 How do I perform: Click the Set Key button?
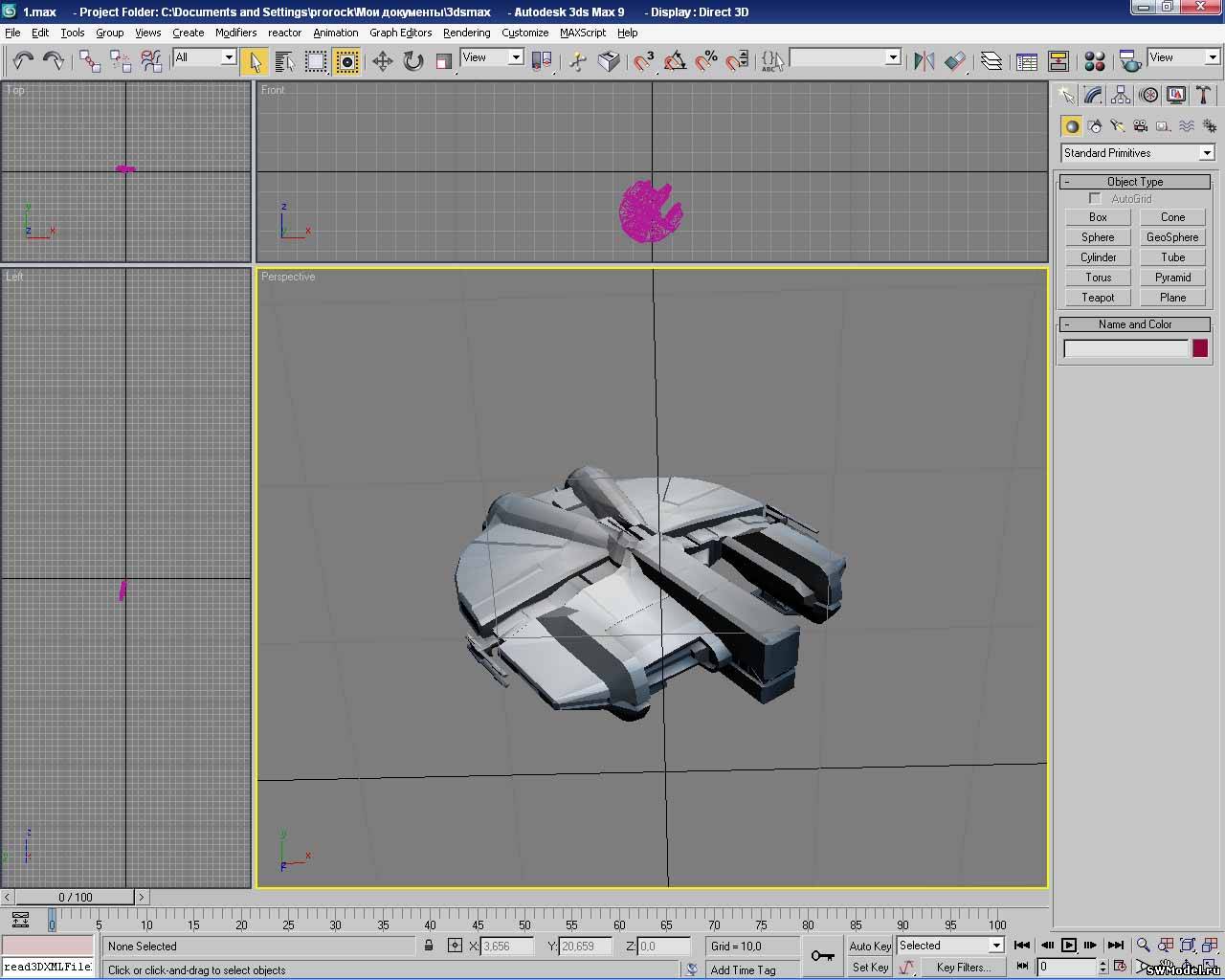pos(870,968)
